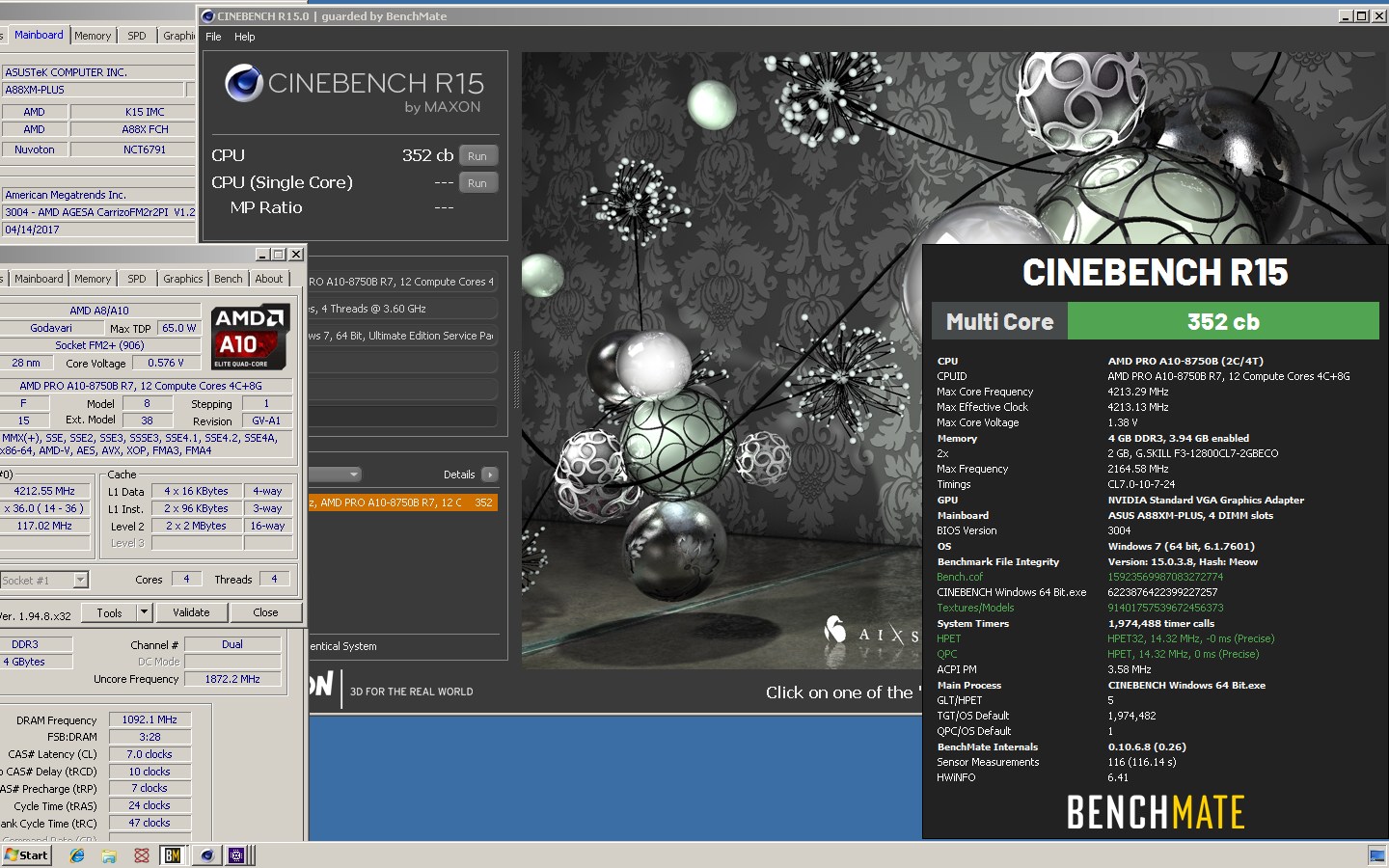Screen dimensions: 1389x868
Task: Switch to Mainboard tab in upper CPU-Z window
Action: tap(39, 35)
